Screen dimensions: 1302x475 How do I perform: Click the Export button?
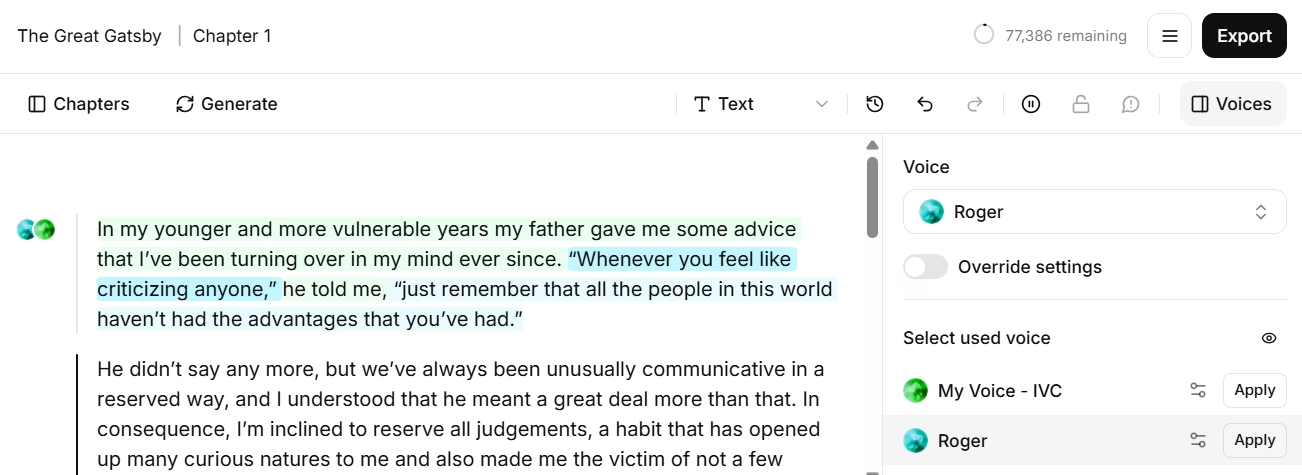pyautogui.click(x=1244, y=36)
